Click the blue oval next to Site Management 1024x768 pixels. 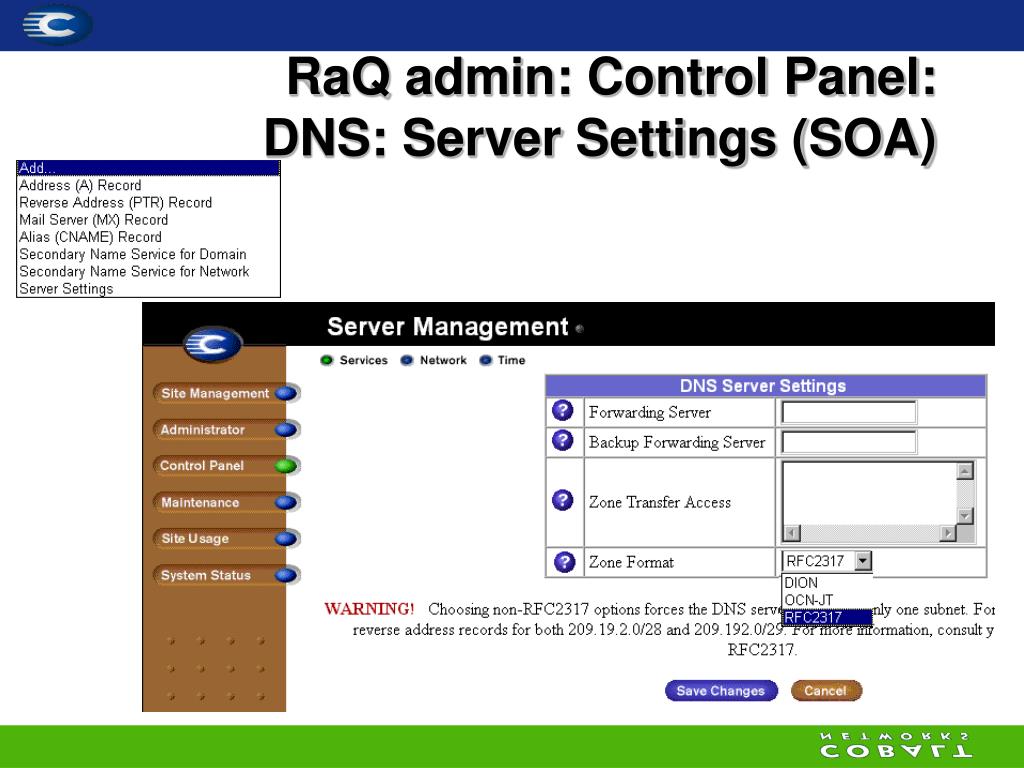click(286, 393)
